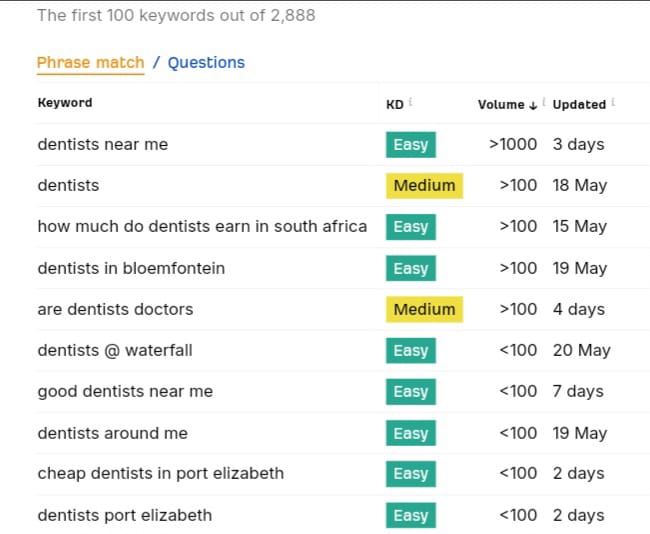The width and height of the screenshot is (650, 534).
Task: Open the 'are dentists doctors' keyword
Action: (x=115, y=309)
